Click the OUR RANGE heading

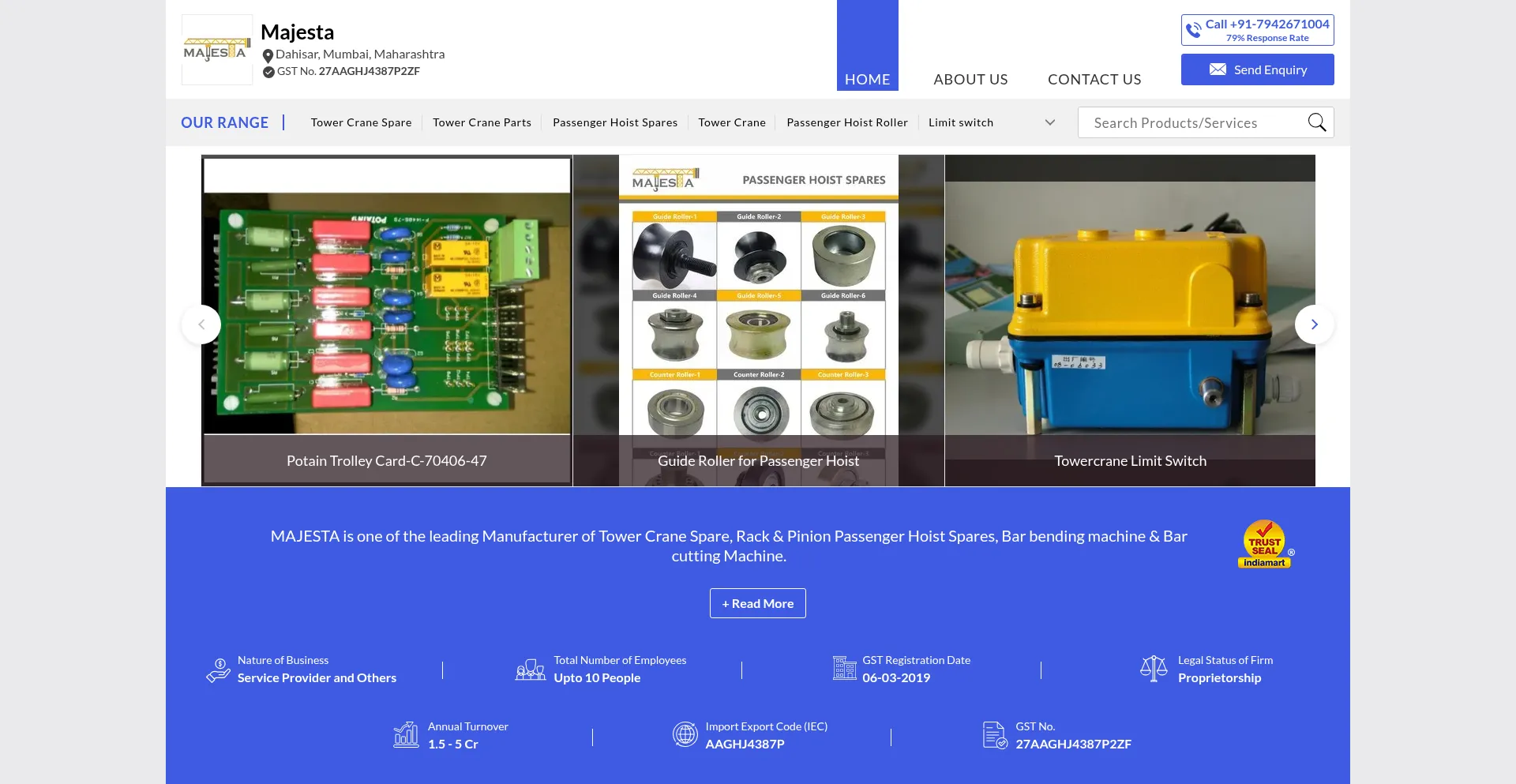point(225,122)
